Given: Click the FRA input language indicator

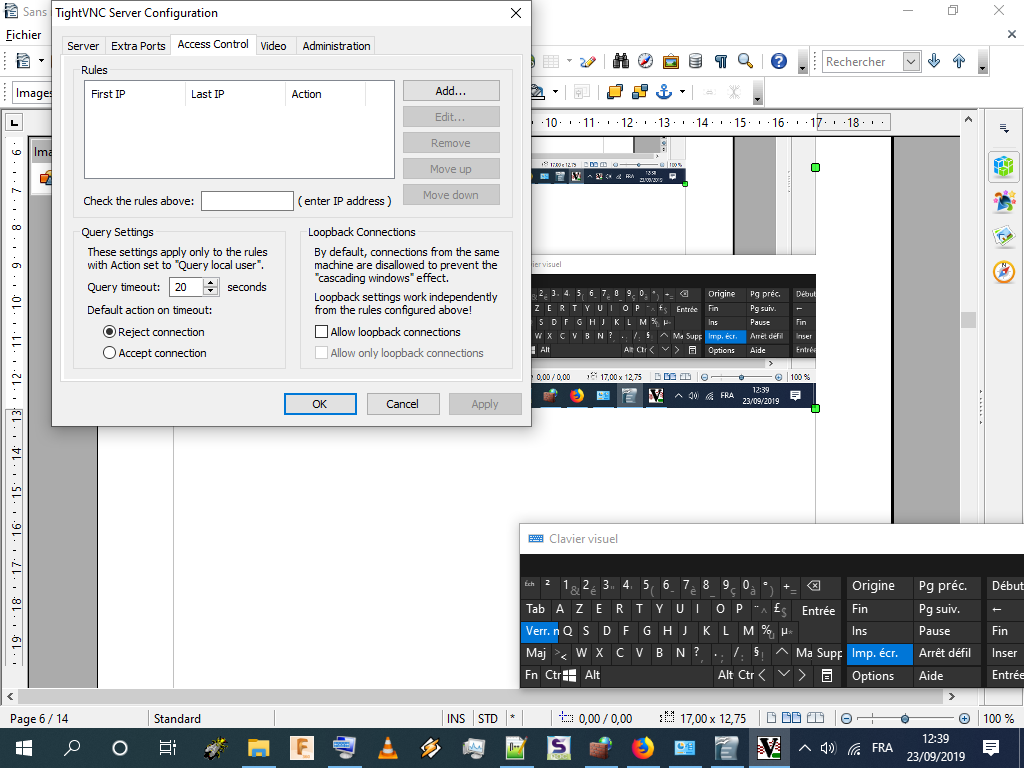Looking at the screenshot, I should (882, 748).
